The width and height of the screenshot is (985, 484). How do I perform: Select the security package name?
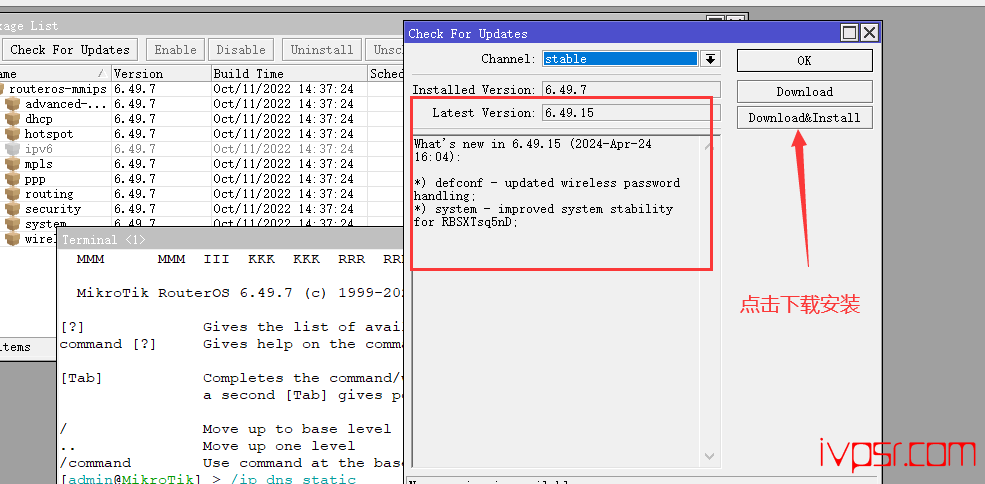pyautogui.click(x=53, y=209)
